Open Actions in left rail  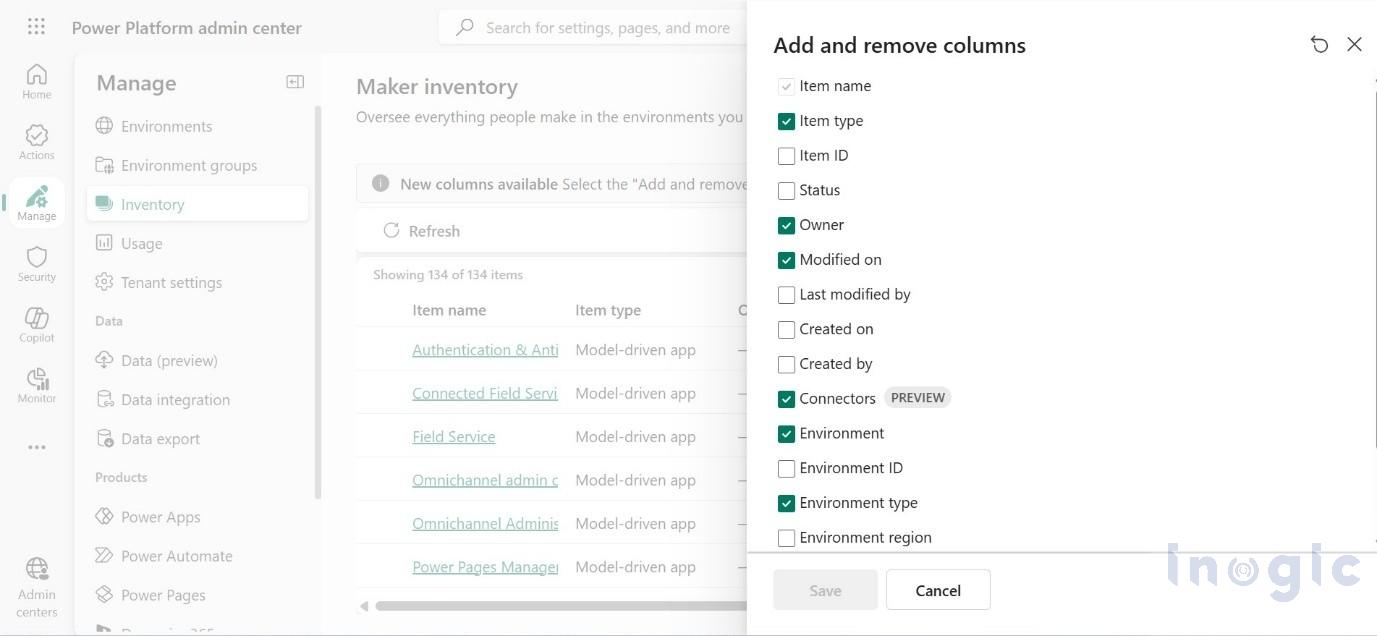[36, 142]
